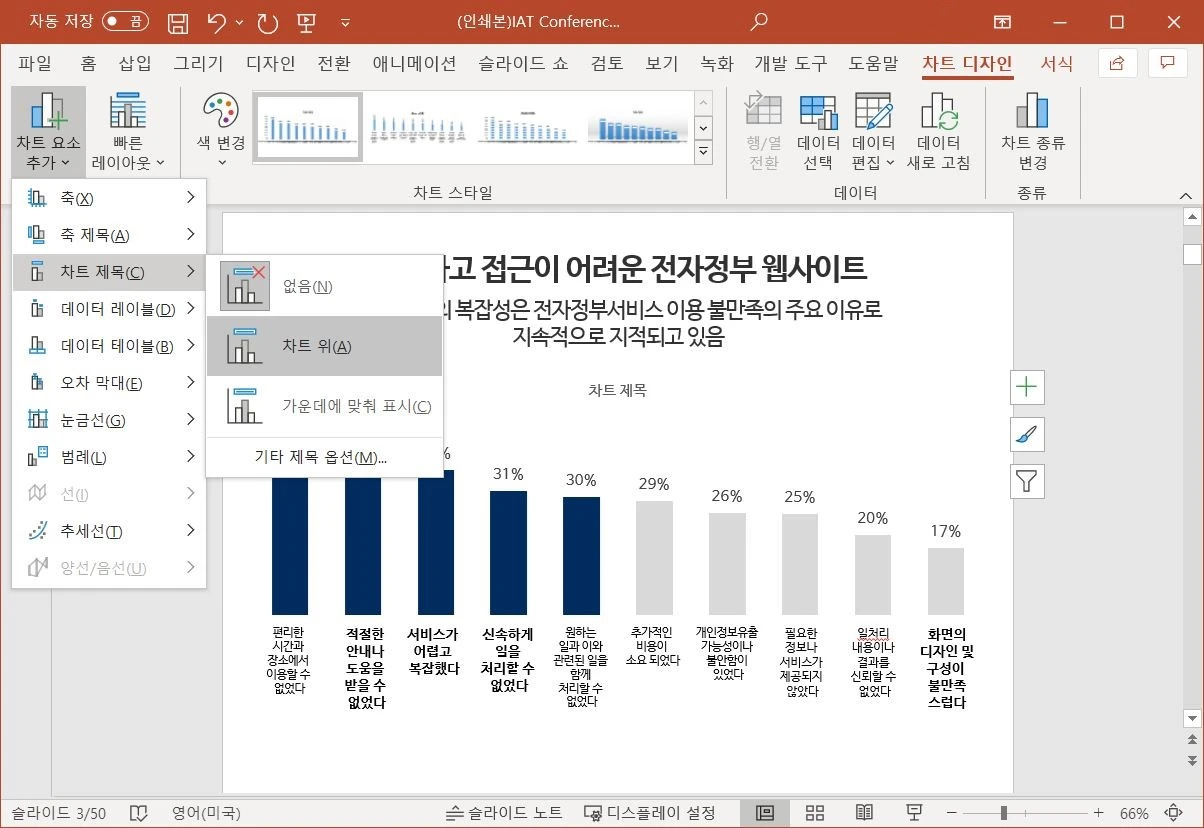
Task: Select the first chart style thumbnail
Action: (x=307, y=127)
